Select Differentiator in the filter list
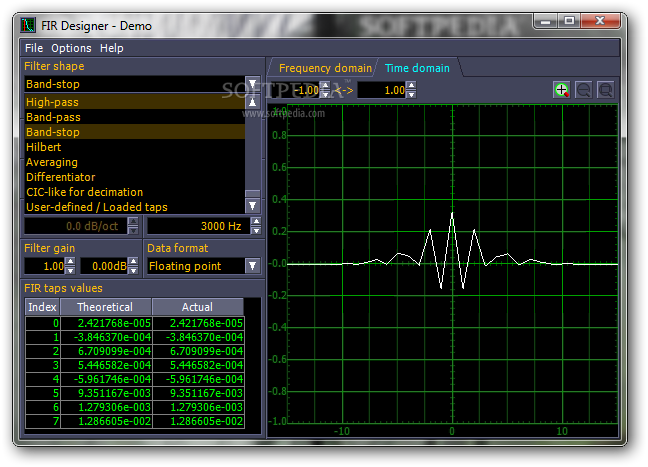Image resolution: width=648 pixels, height=467 pixels. 135,177
